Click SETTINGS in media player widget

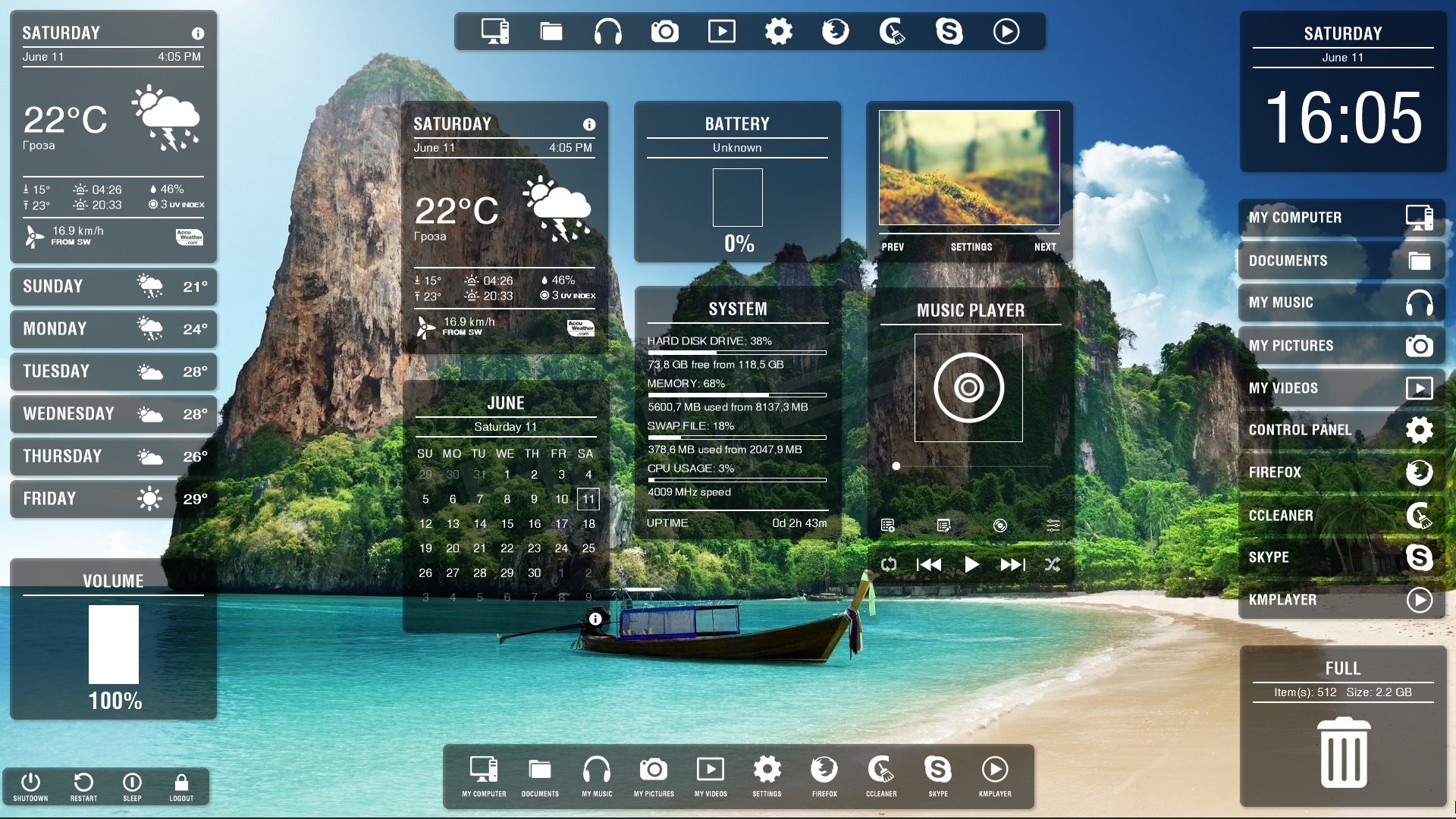969,247
